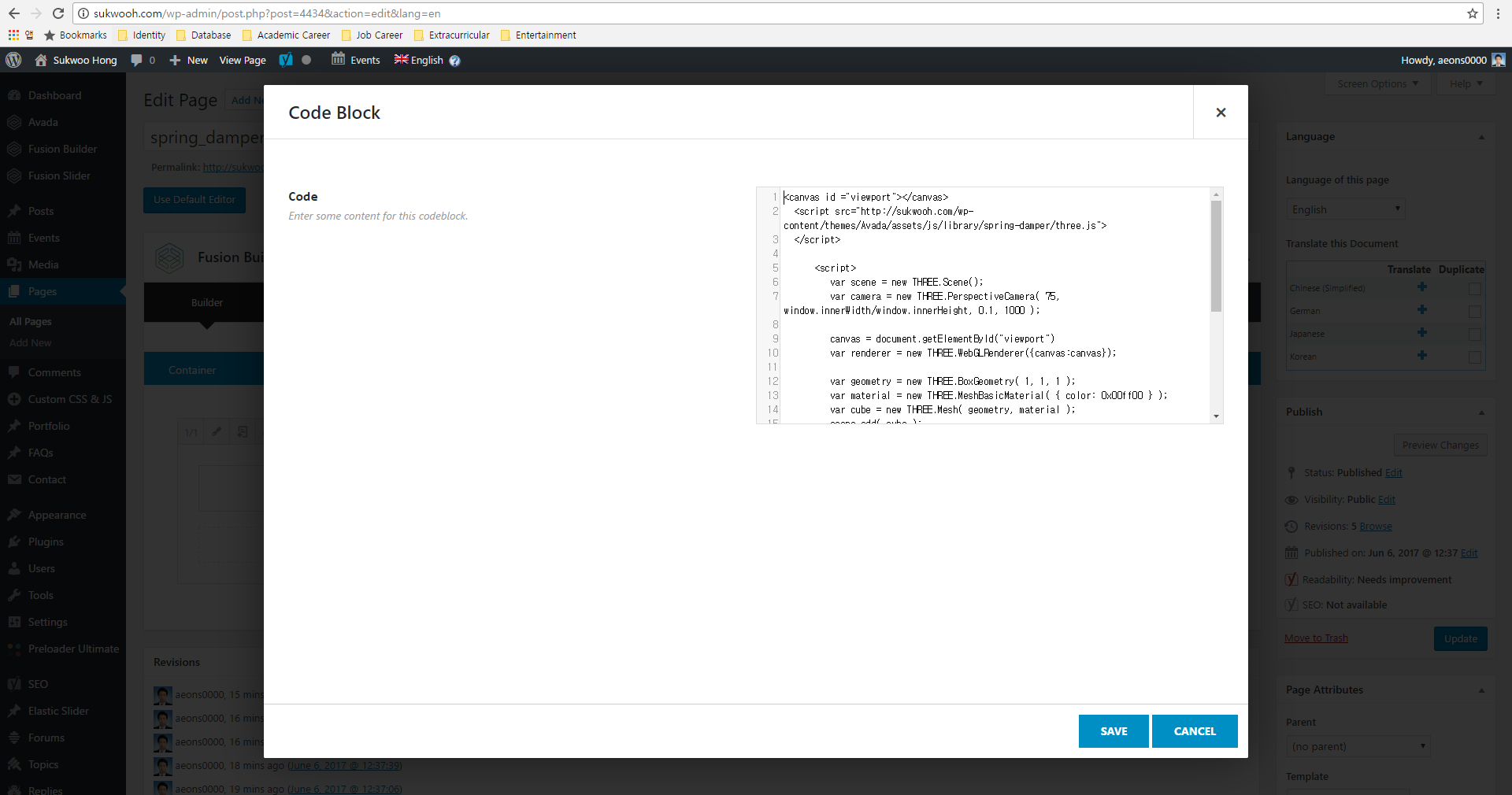The height and width of the screenshot is (795, 1512).
Task: Go back with the browser back arrow
Action: pos(14,13)
